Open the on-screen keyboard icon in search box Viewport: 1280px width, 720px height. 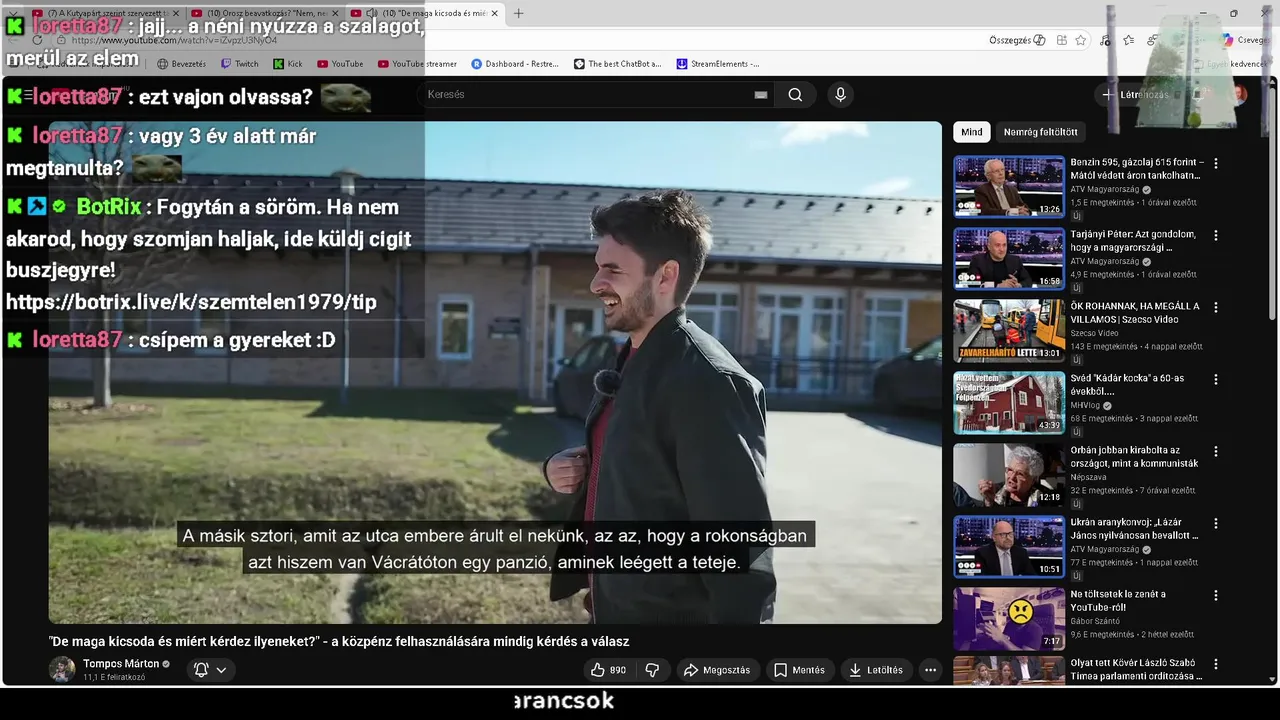click(761, 95)
